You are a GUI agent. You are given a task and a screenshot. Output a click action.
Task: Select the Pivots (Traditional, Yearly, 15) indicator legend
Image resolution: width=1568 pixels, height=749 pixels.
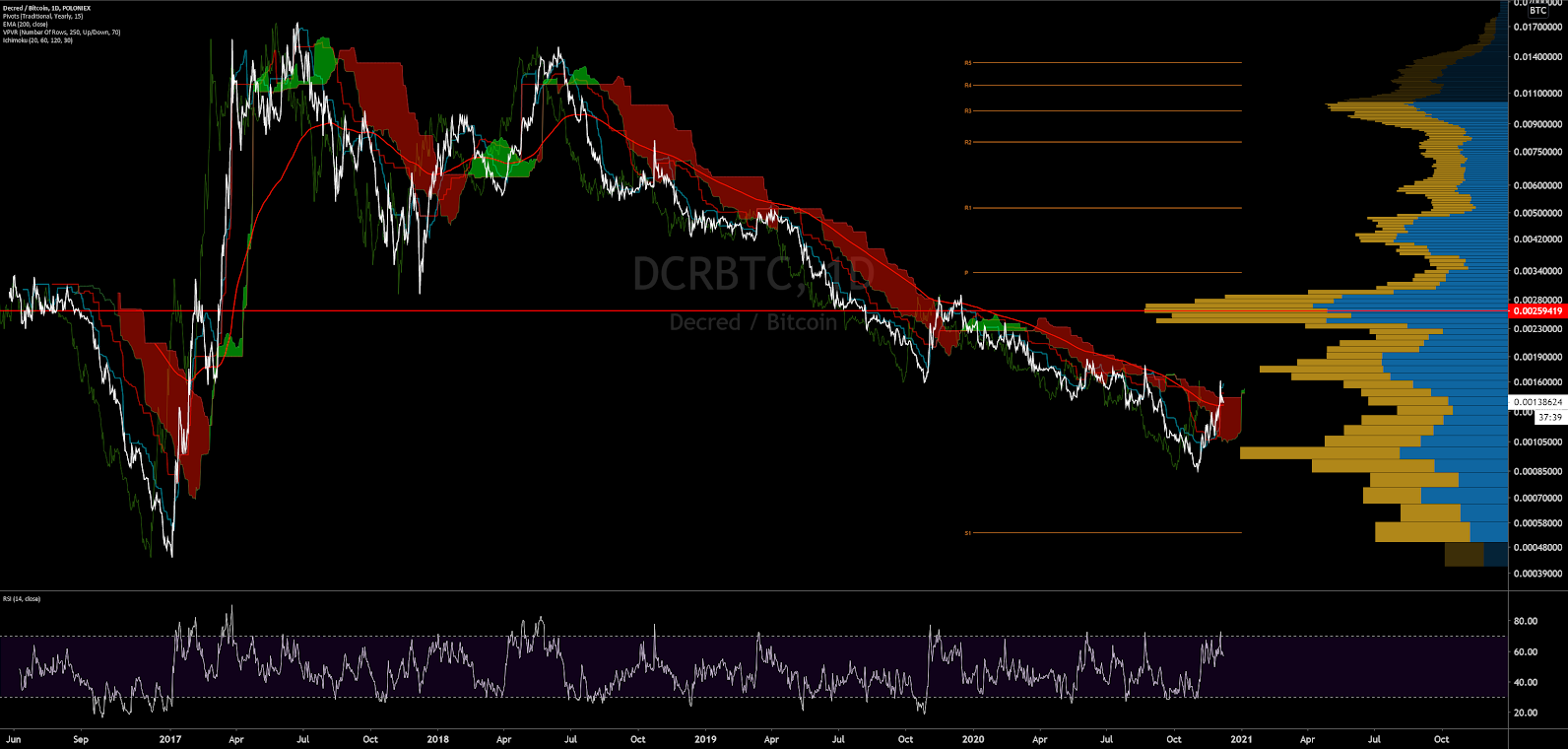(x=42, y=16)
